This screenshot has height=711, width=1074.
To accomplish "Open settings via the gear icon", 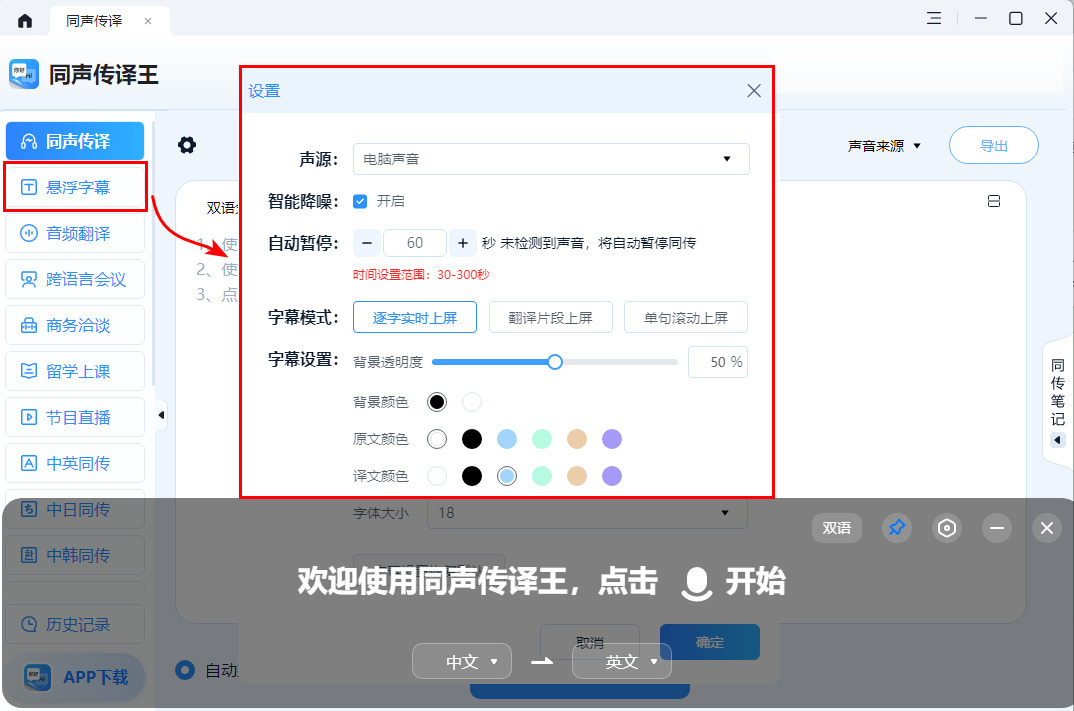I will (187, 145).
